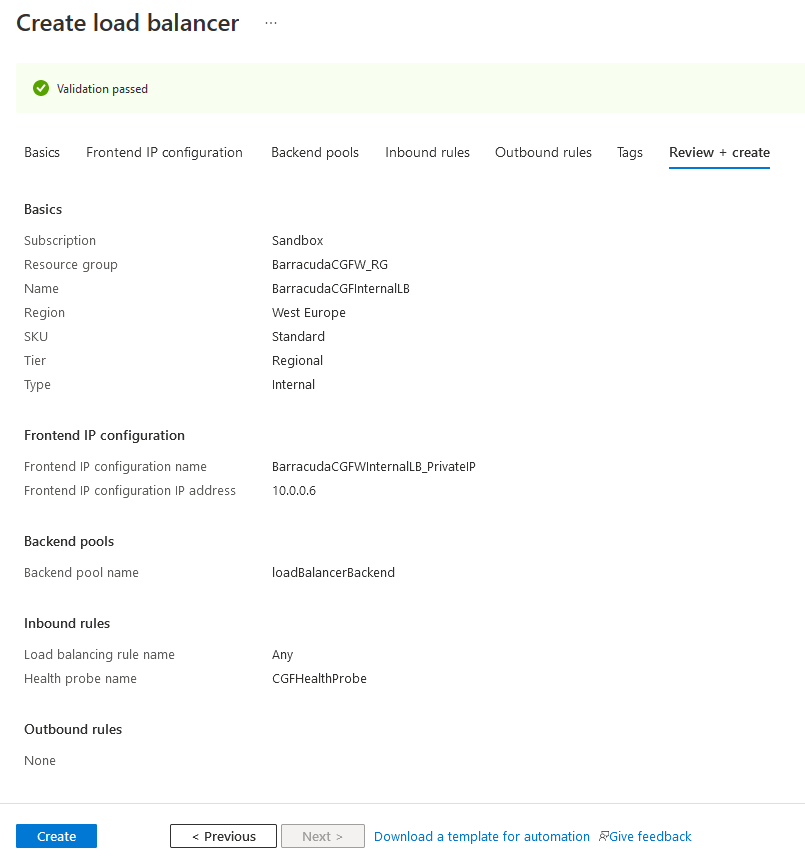
Task: Open Download a template for automation link
Action: (x=482, y=836)
